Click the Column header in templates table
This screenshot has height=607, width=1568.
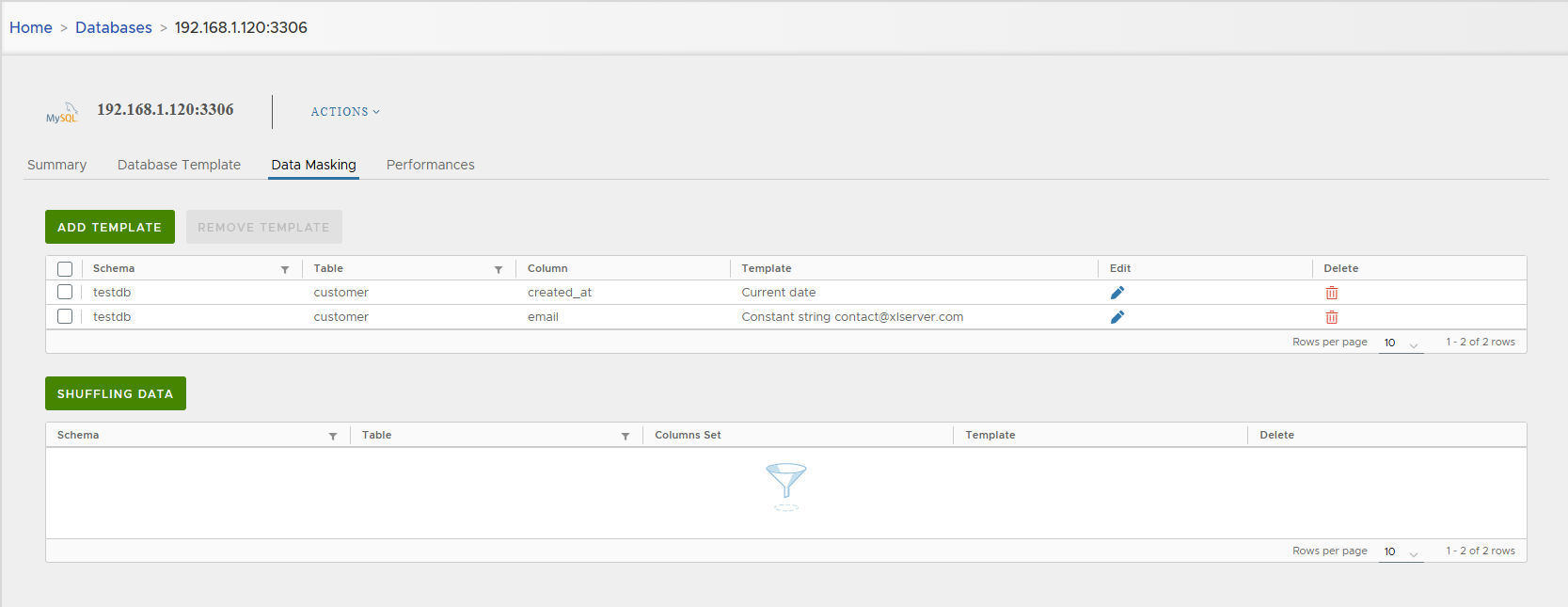547,268
